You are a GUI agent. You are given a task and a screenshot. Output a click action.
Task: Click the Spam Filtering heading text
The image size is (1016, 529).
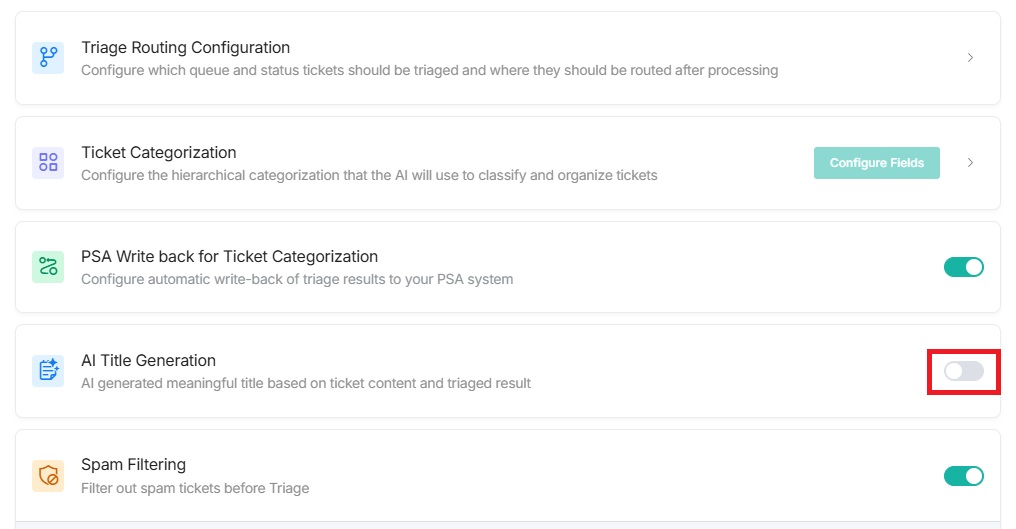pos(133,465)
